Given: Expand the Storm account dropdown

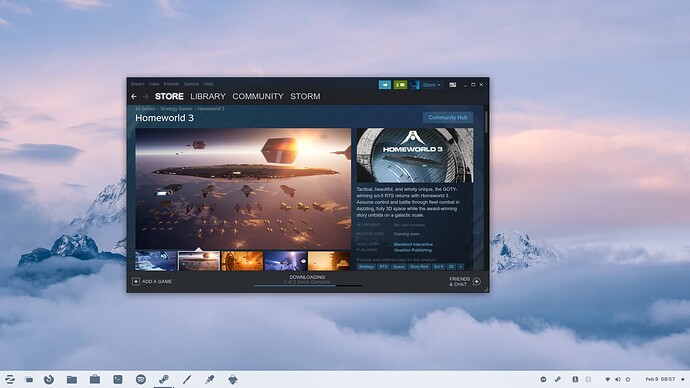Looking at the screenshot, I should coord(431,85).
